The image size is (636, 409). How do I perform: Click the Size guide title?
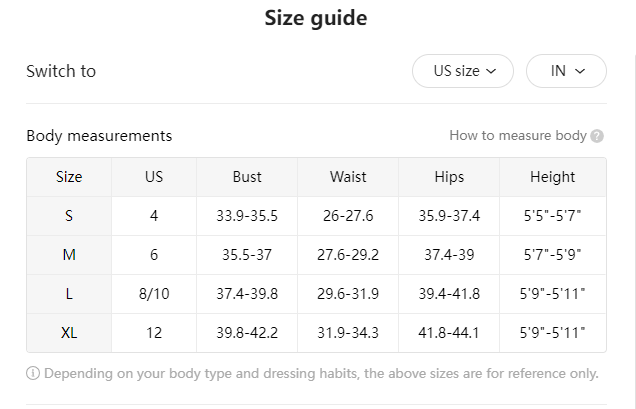316,18
